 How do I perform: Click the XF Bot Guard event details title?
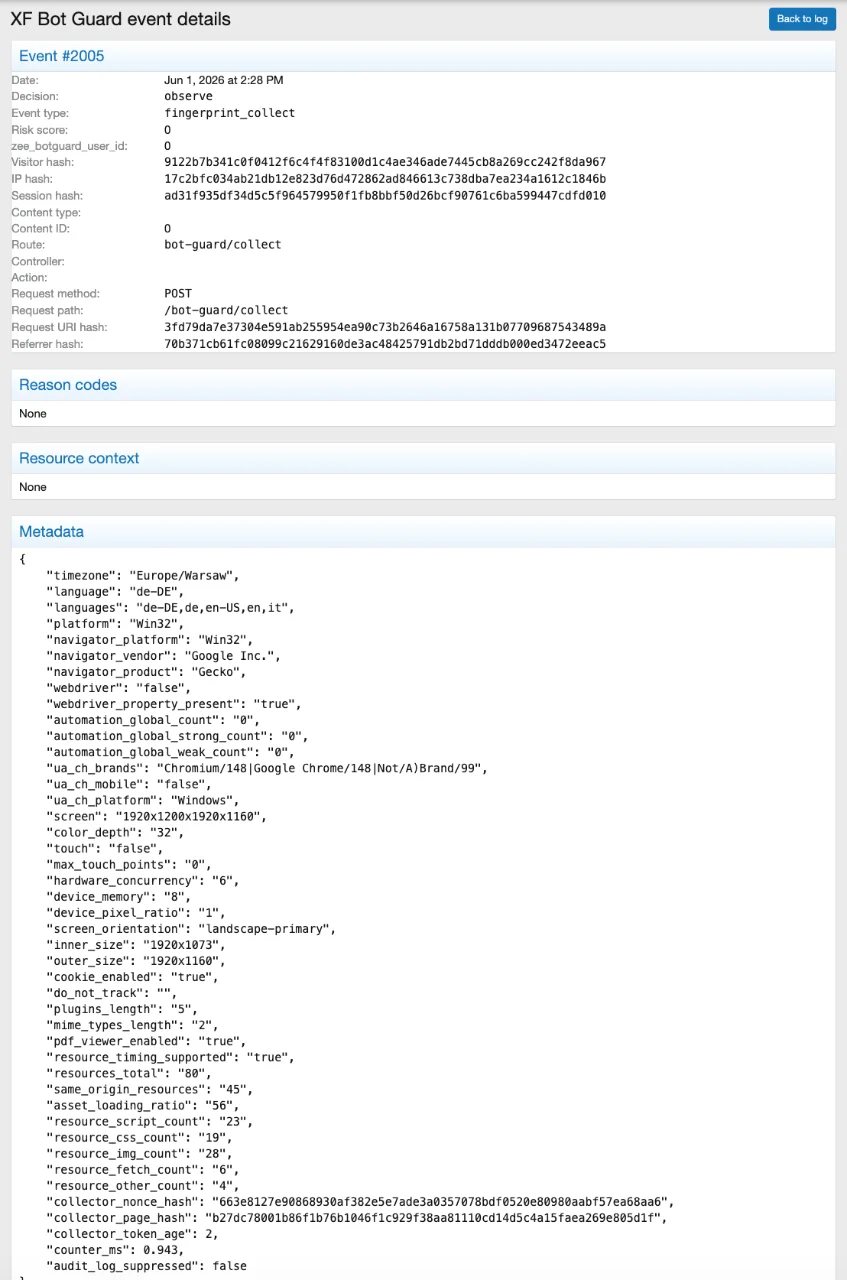(120, 19)
